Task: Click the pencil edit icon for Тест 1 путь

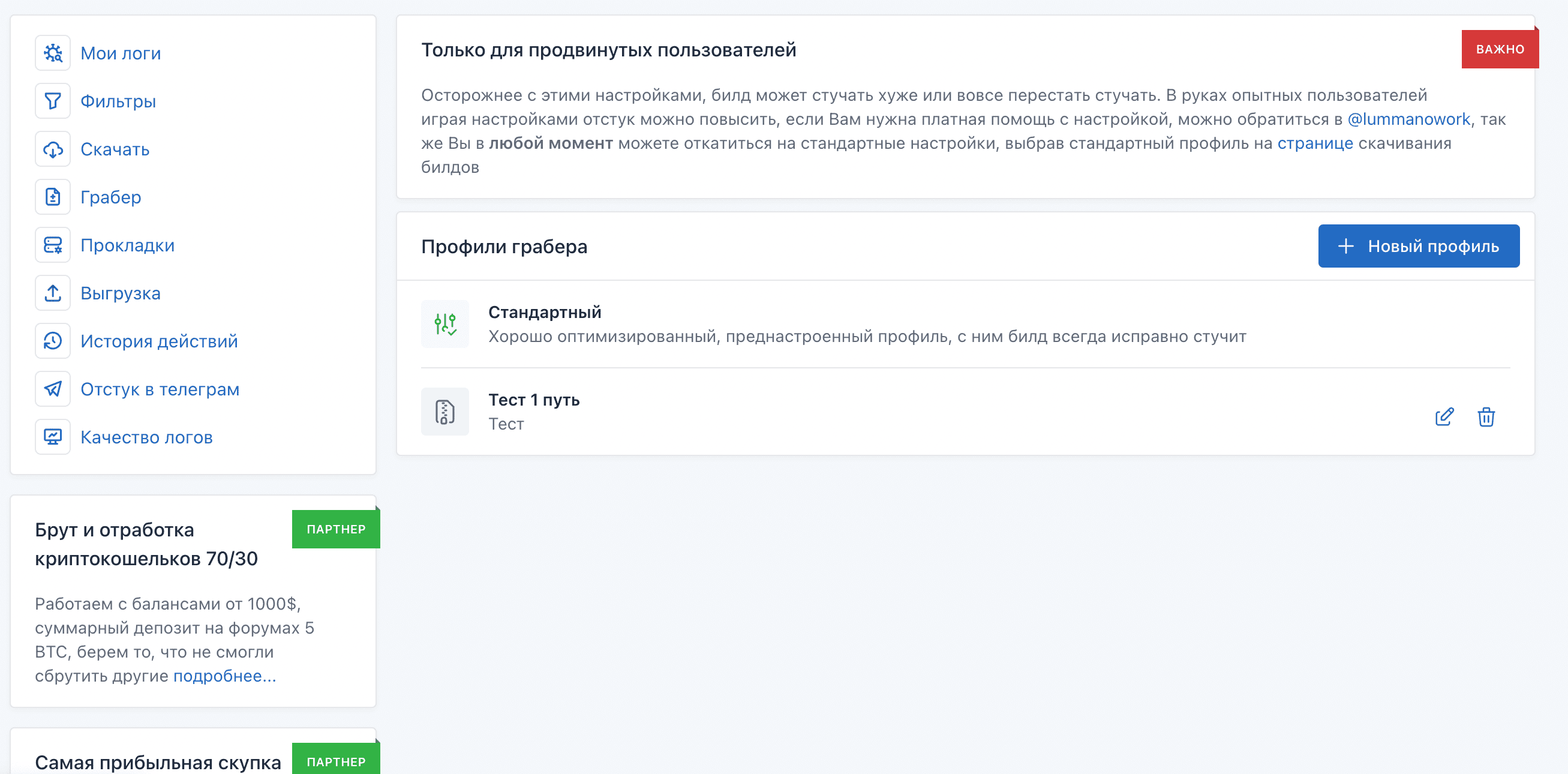Action: [1444, 417]
